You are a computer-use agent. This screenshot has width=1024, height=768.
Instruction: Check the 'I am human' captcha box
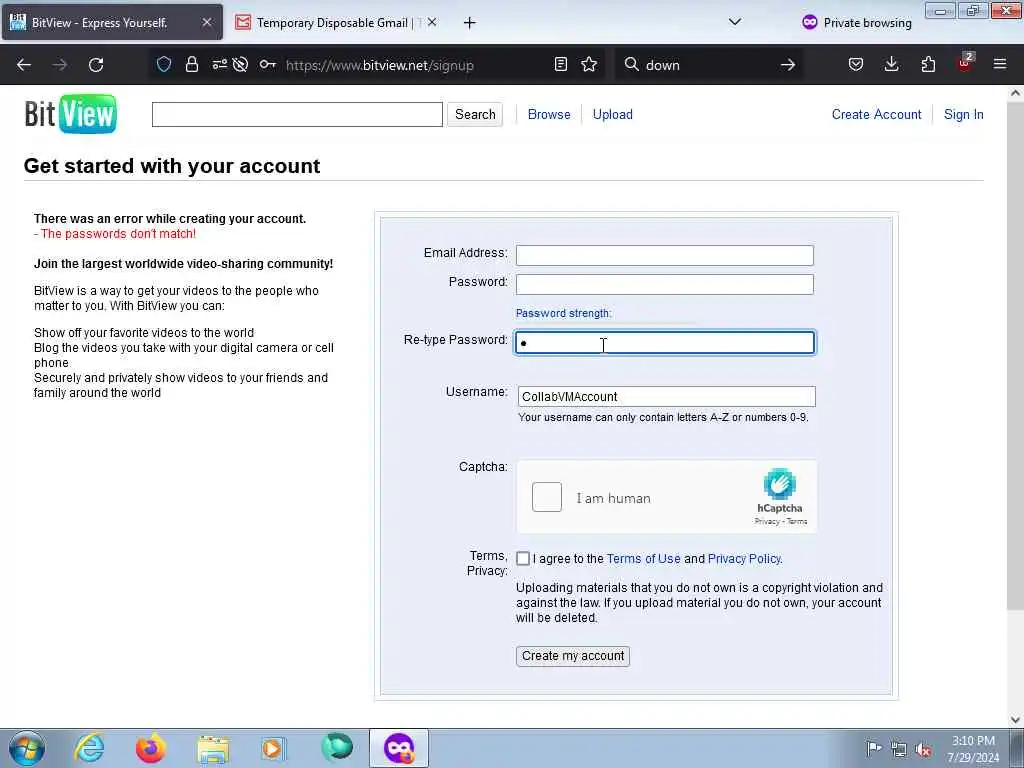tap(547, 497)
